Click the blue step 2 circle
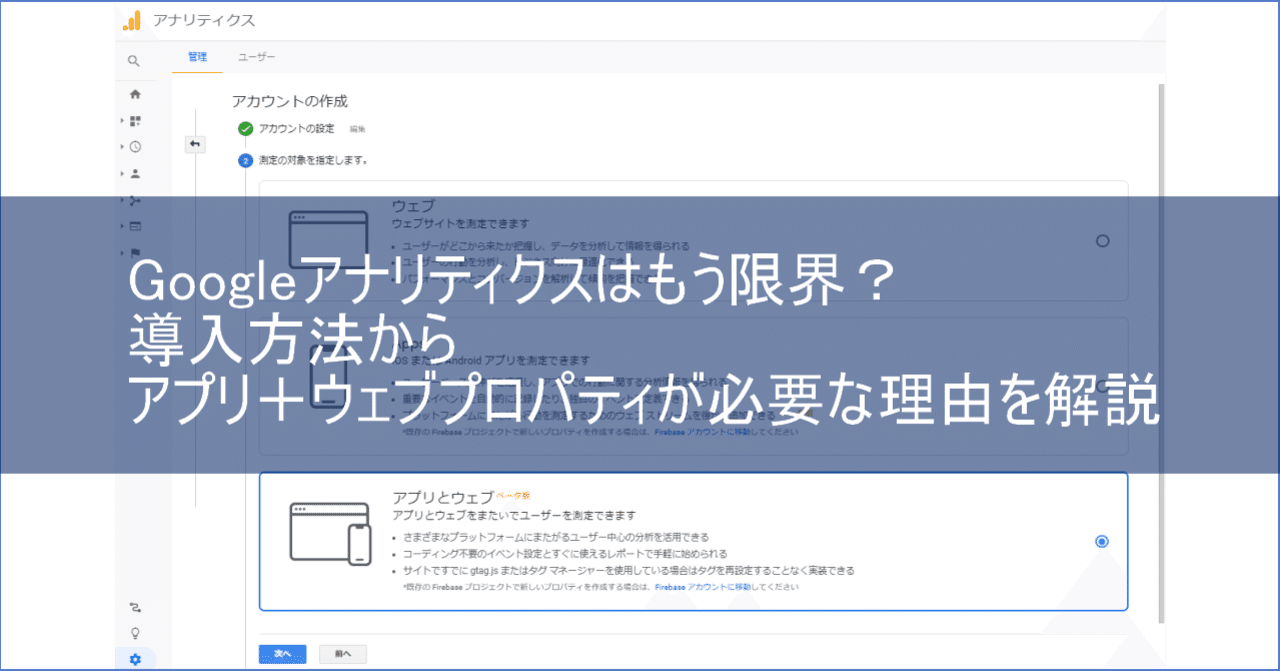1280x671 pixels. tap(245, 160)
